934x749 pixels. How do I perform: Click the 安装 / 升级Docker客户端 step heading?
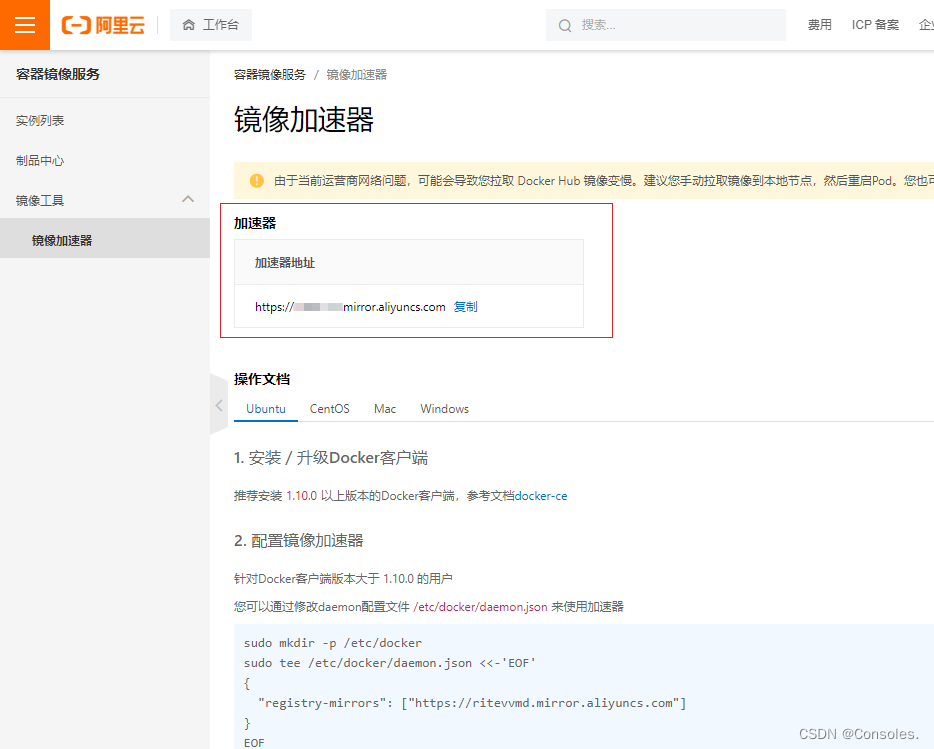coord(331,458)
